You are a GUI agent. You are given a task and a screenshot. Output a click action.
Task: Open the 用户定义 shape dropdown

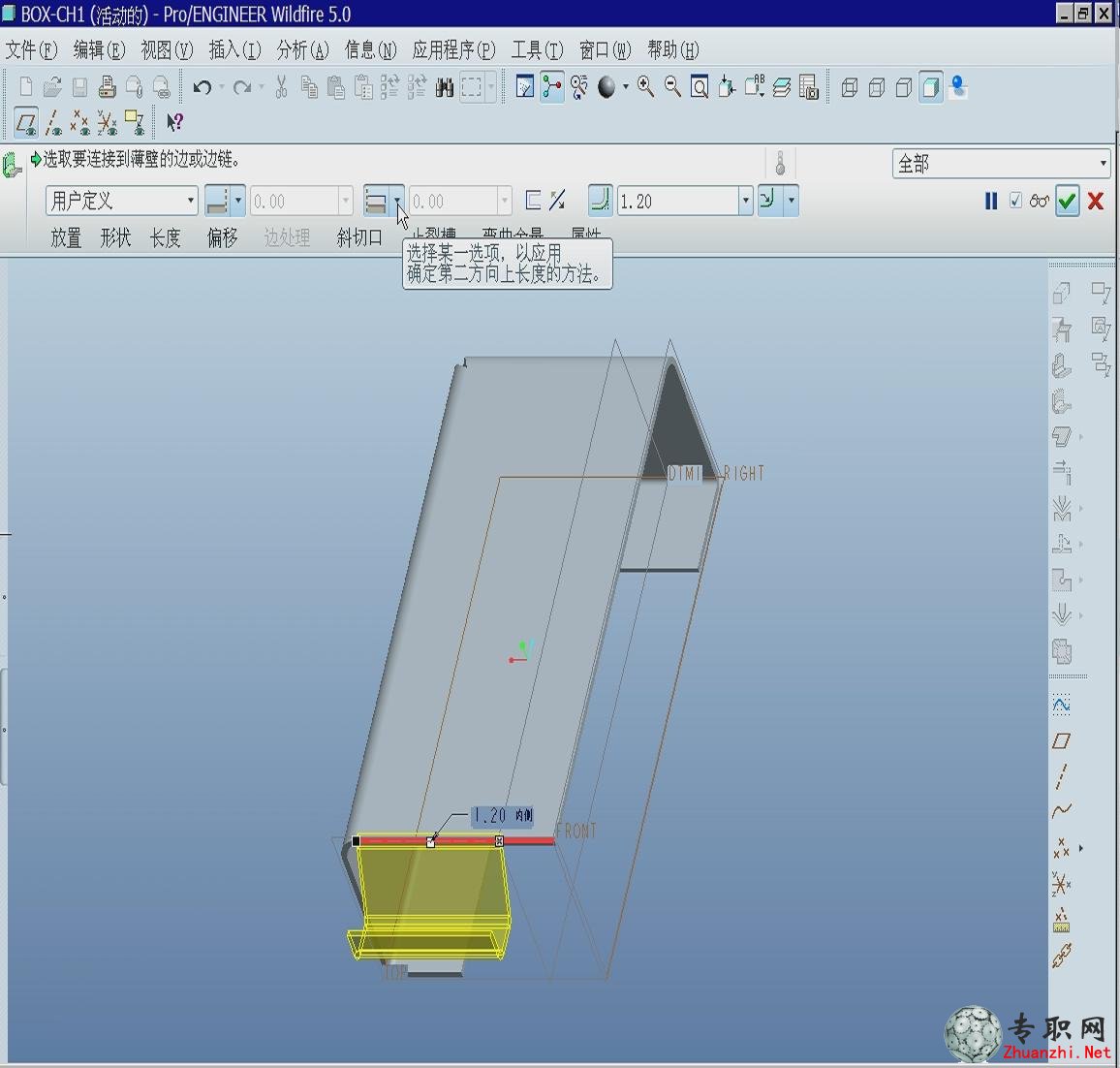121,201
